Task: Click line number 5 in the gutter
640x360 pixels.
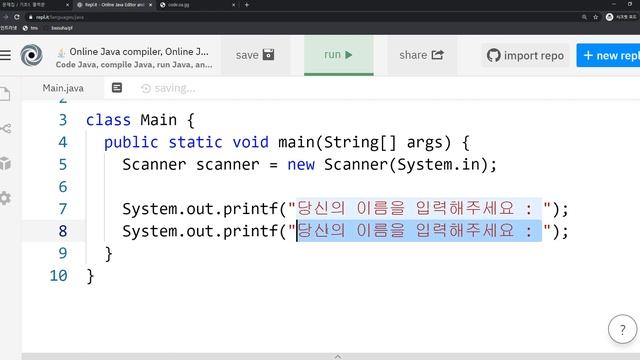Action: pos(62,164)
